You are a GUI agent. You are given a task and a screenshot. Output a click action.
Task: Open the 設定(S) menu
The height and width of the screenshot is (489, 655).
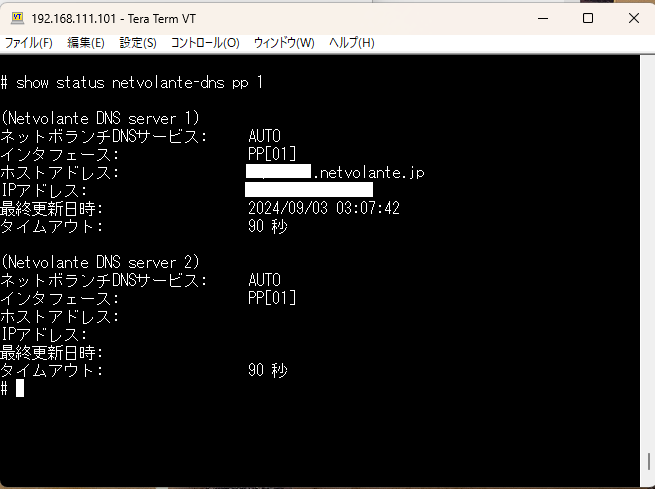click(138, 43)
